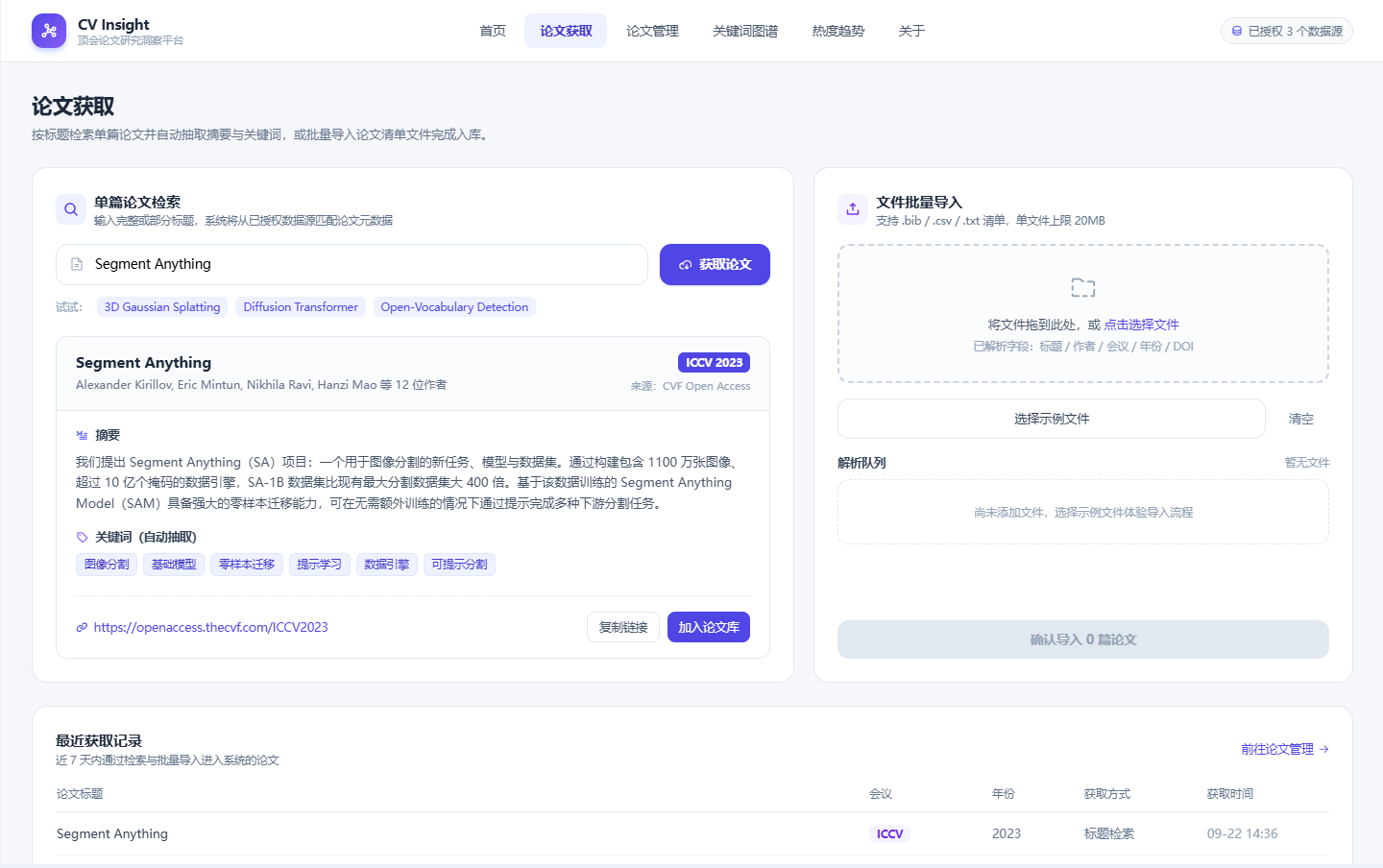Image resolution: width=1383 pixels, height=868 pixels.
Task: Open the 关于 tab
Action: (911, 31)
